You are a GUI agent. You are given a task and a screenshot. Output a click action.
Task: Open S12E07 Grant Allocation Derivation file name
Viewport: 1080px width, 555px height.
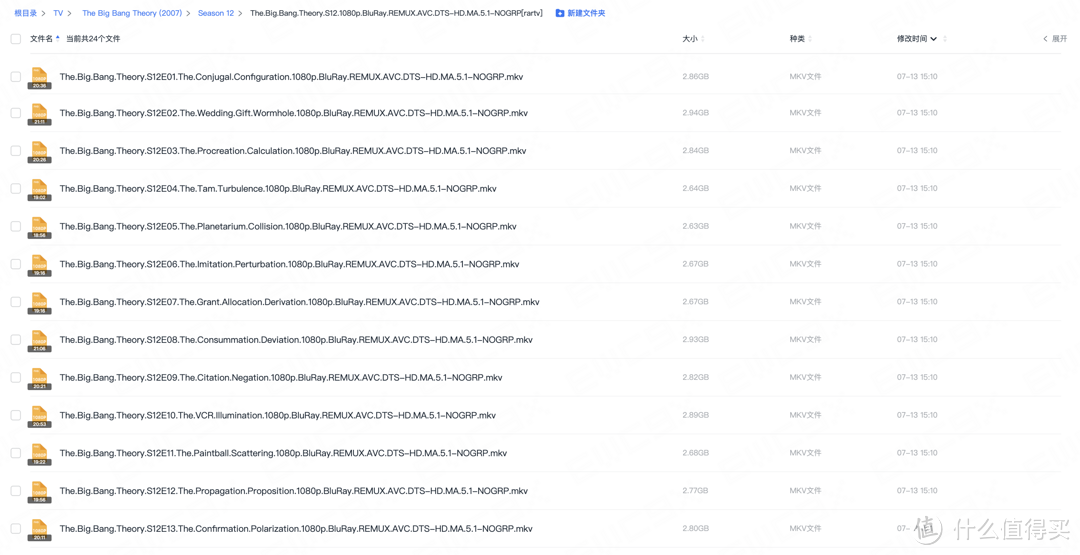[x=300, y=302]
